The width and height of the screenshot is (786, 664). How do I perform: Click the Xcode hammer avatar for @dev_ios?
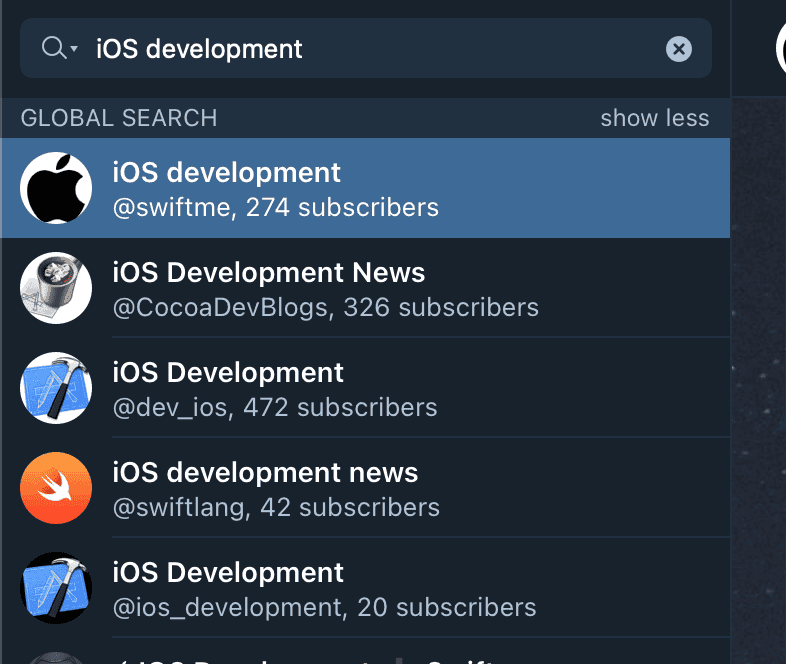(x=56, y=388)
